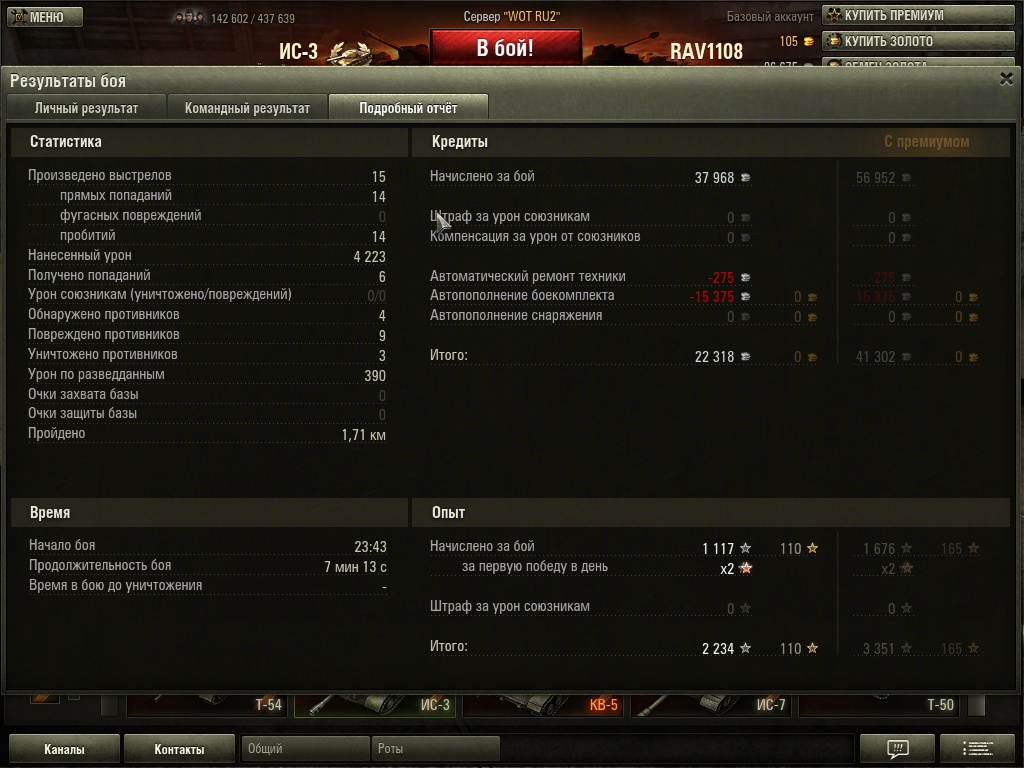Click the gold coins icon beside 105
The width and height of the screenshot is (1024, 768).
click(x=808, y=42)
